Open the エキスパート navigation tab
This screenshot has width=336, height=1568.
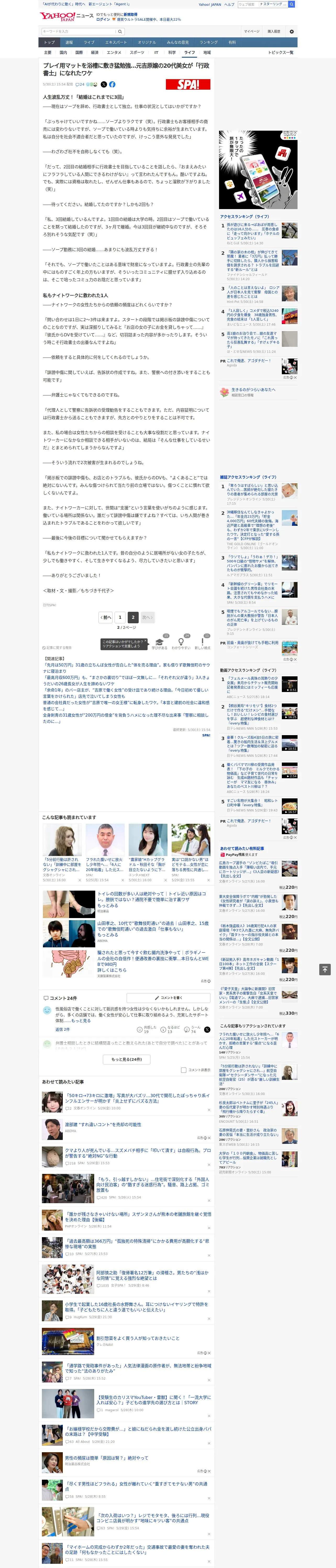point(116,43)
